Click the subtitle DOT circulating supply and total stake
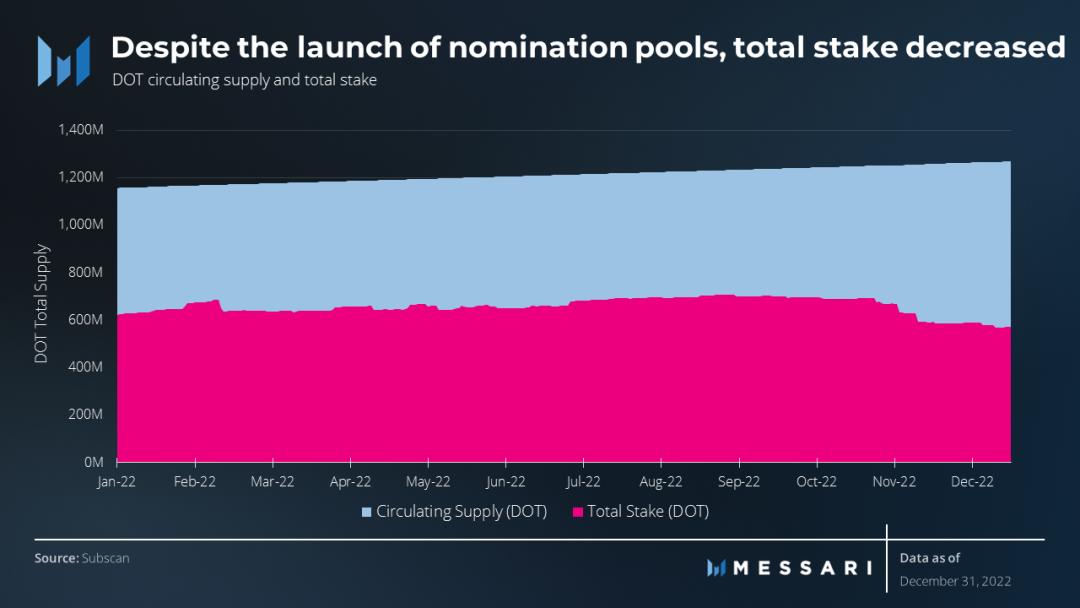This screenshot has height=608, width=1080. click(x=244, y=80)
